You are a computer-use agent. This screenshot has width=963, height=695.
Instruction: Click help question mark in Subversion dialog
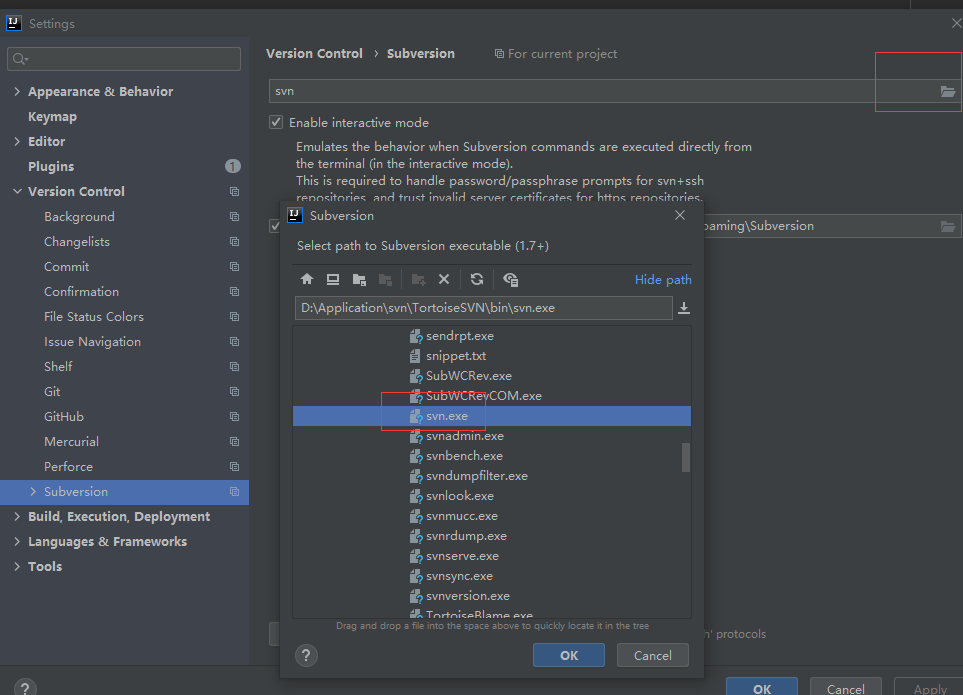306,655
